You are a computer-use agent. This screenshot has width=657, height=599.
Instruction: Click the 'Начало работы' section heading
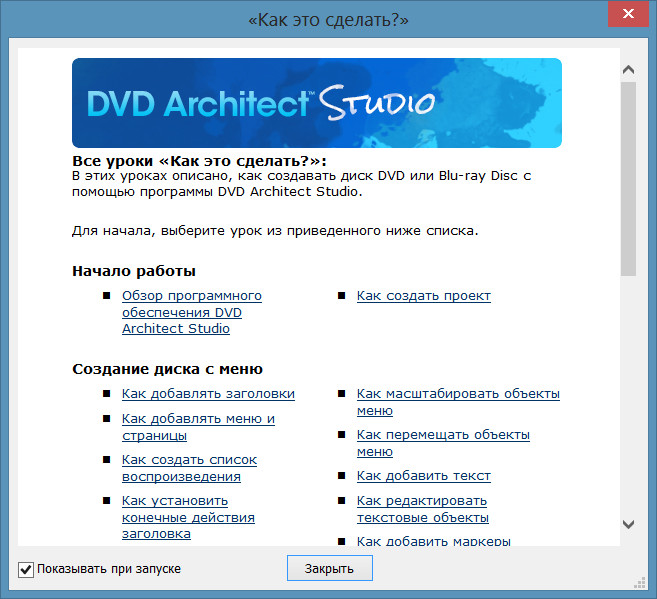coord(134,271)
